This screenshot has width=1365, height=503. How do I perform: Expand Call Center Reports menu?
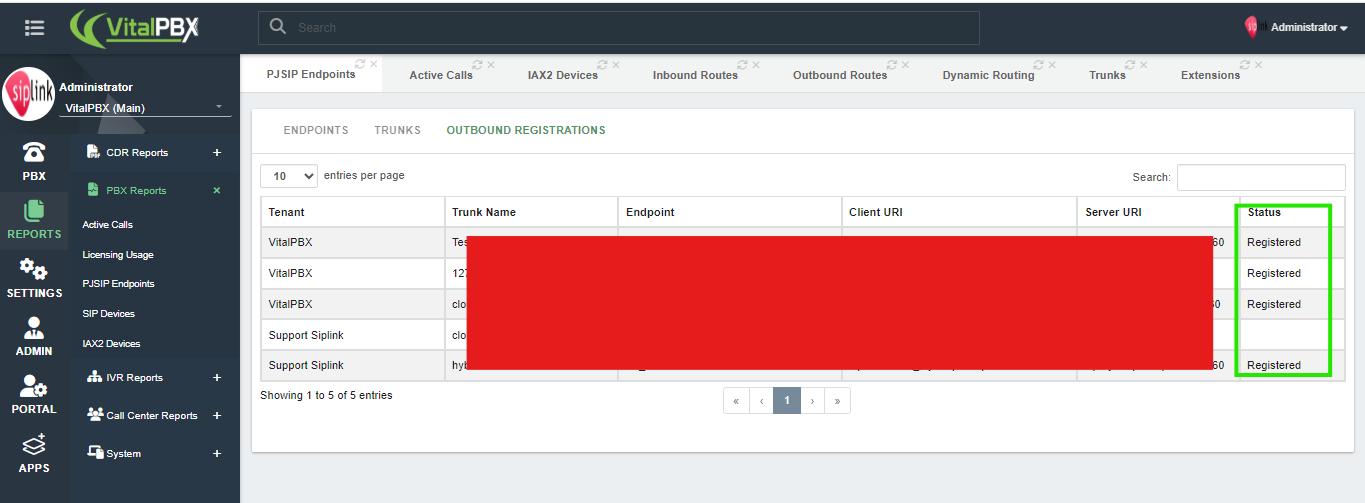[x=217, y=416]
